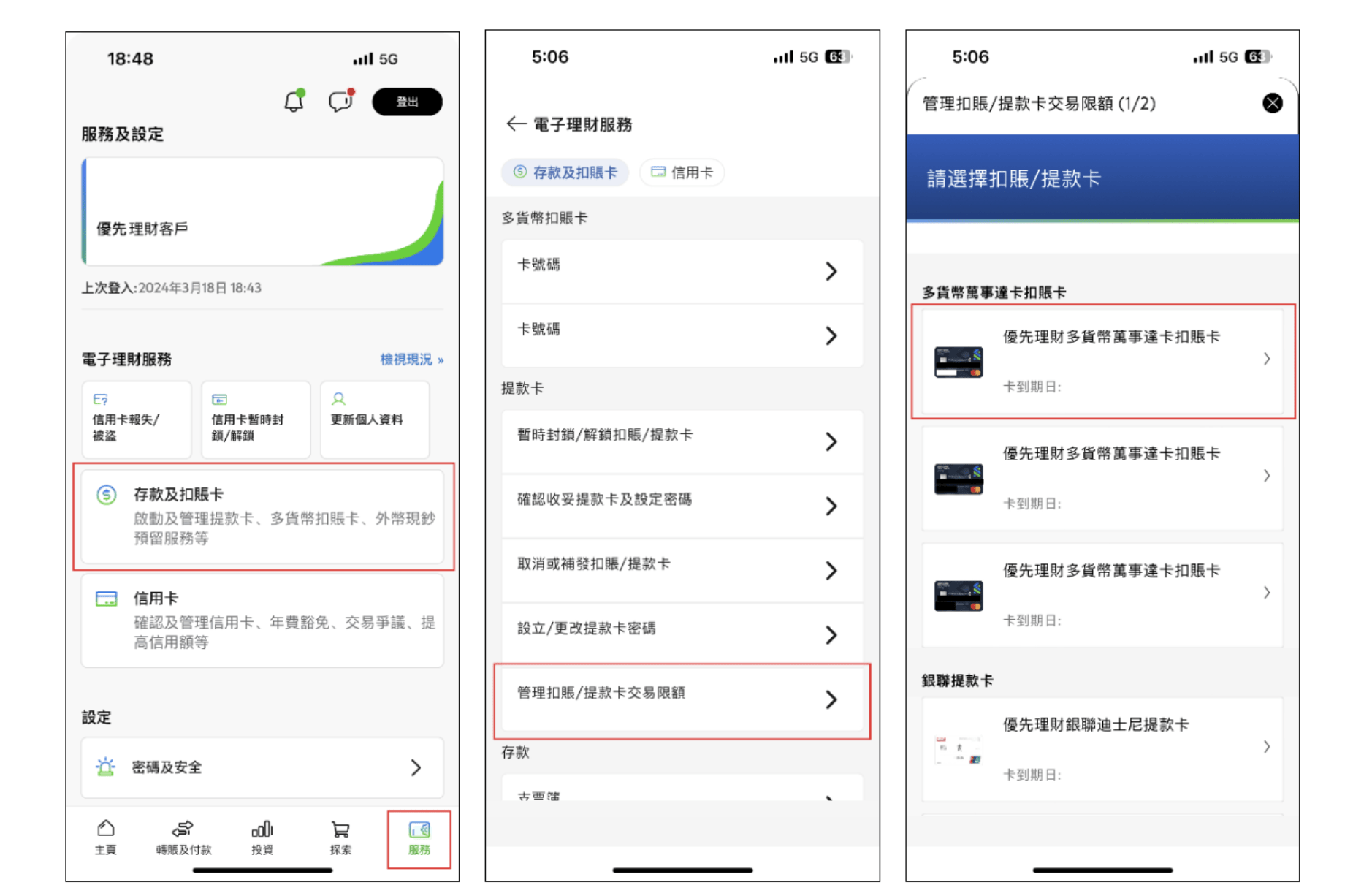Switch to the 信用卡 tab chip
The width and height of the screenshot is (1372, 896).
click(x=682, y=172)
